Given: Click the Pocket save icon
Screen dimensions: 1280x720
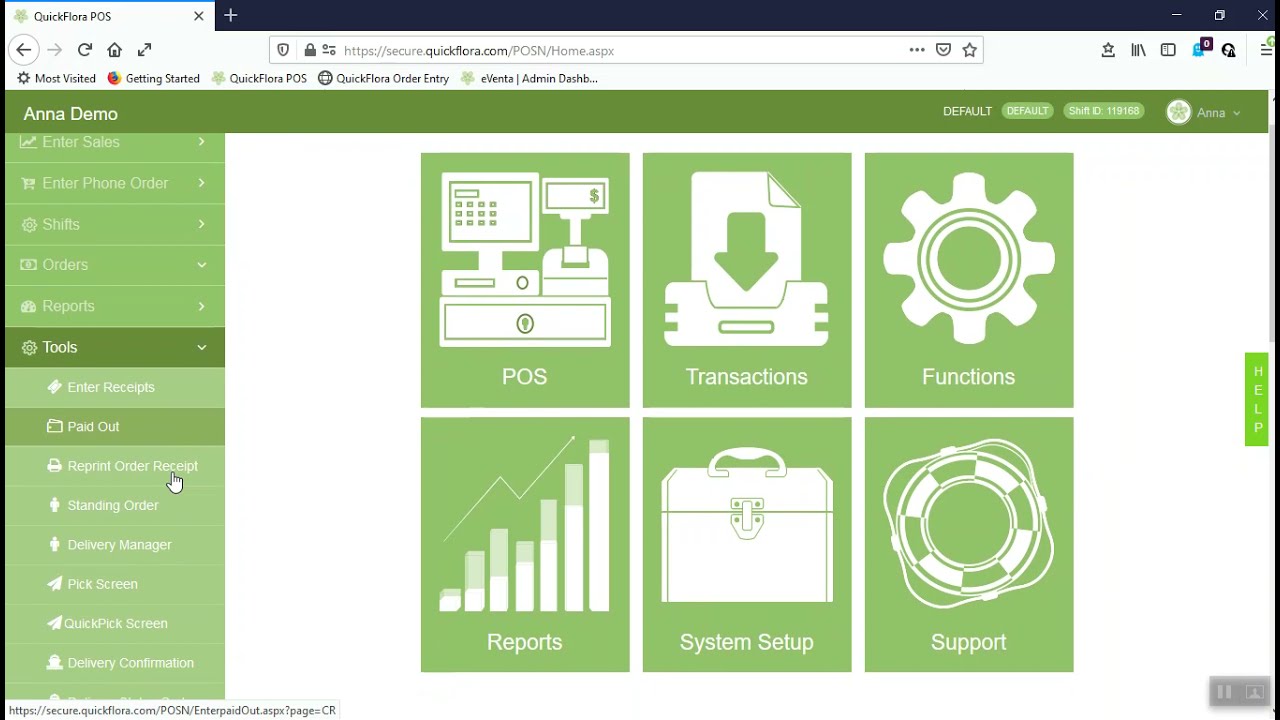Looking at the screenshot, I should click(x=943, y=50).
